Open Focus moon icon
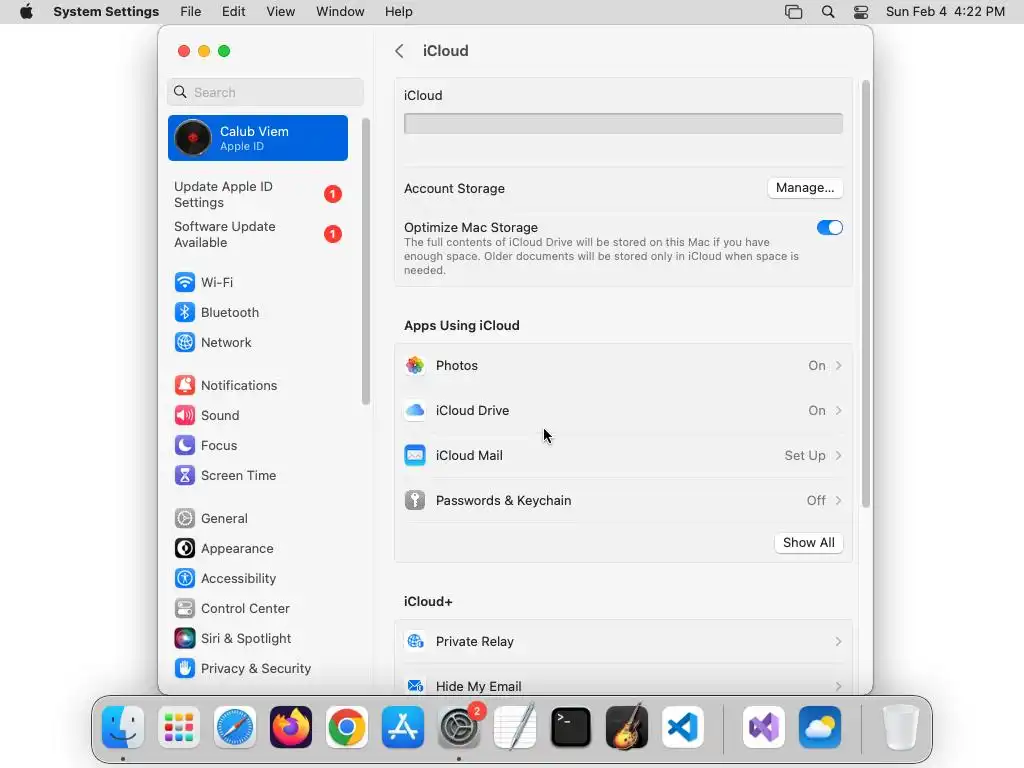This screenshot has width=1024, height=768. tap(185, 445)
